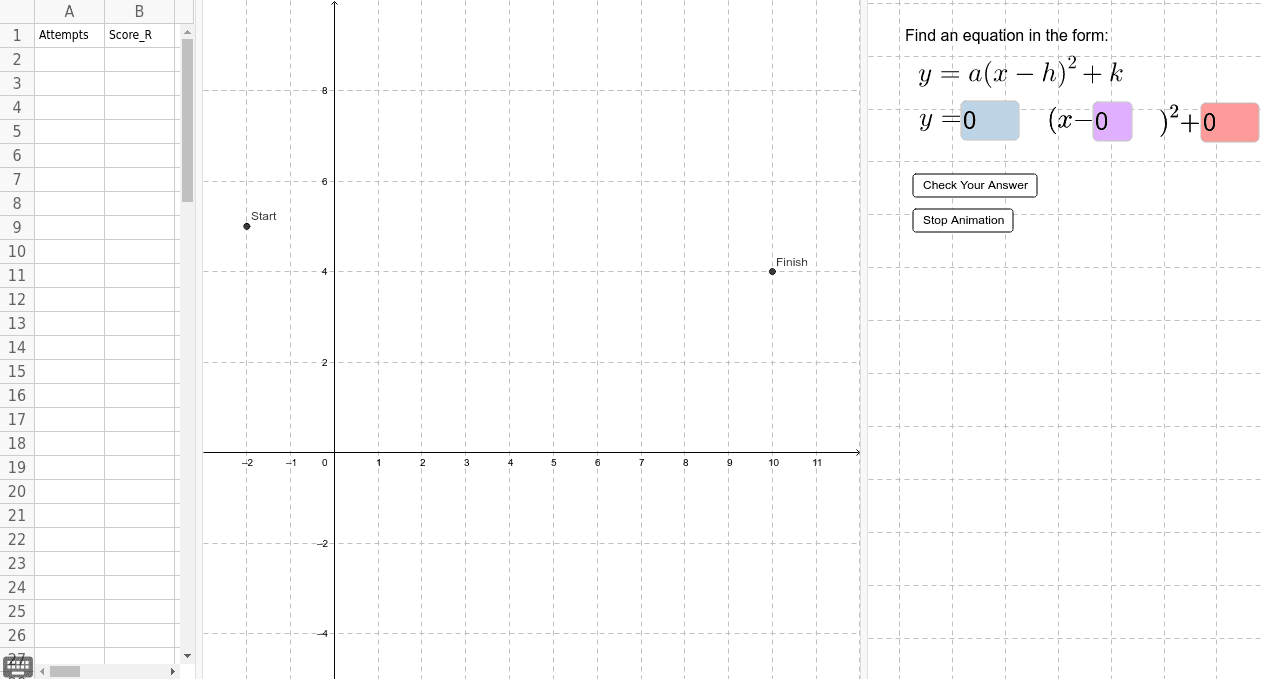
Task: Click the y-axis label 4
Action: click(x=325, y=272)
